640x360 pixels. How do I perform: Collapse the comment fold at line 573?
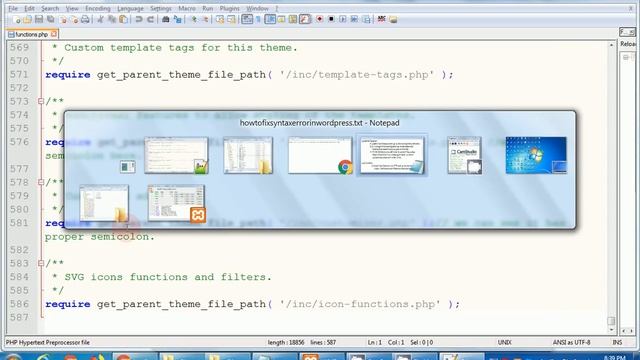[41, 101]
